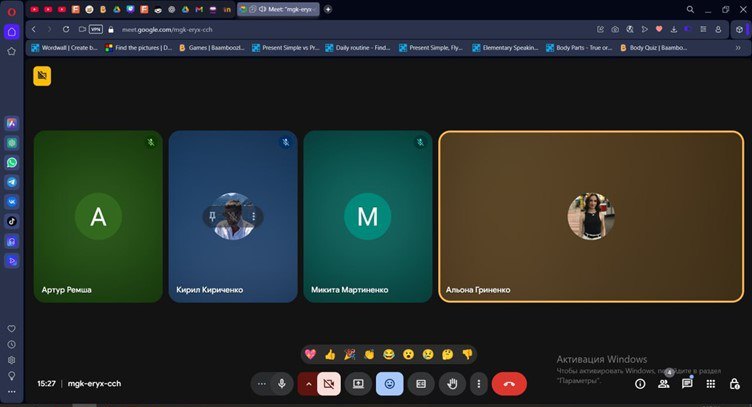Open audio options beside microphone button
The image size is (752, 407).
tap(262, 383)
